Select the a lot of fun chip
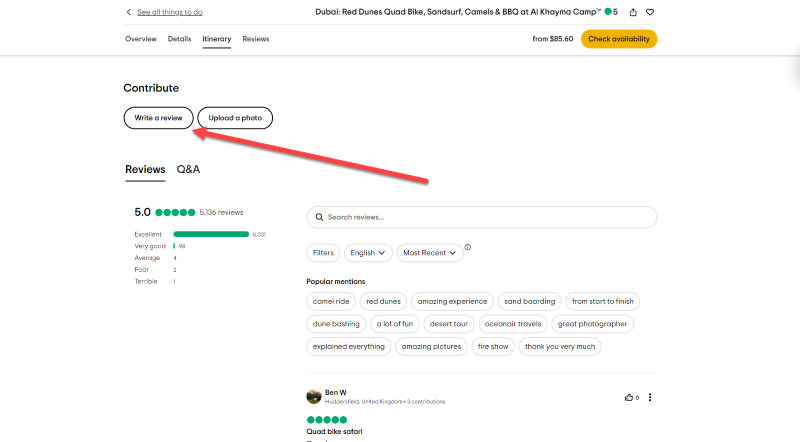 tap(395, 324)
